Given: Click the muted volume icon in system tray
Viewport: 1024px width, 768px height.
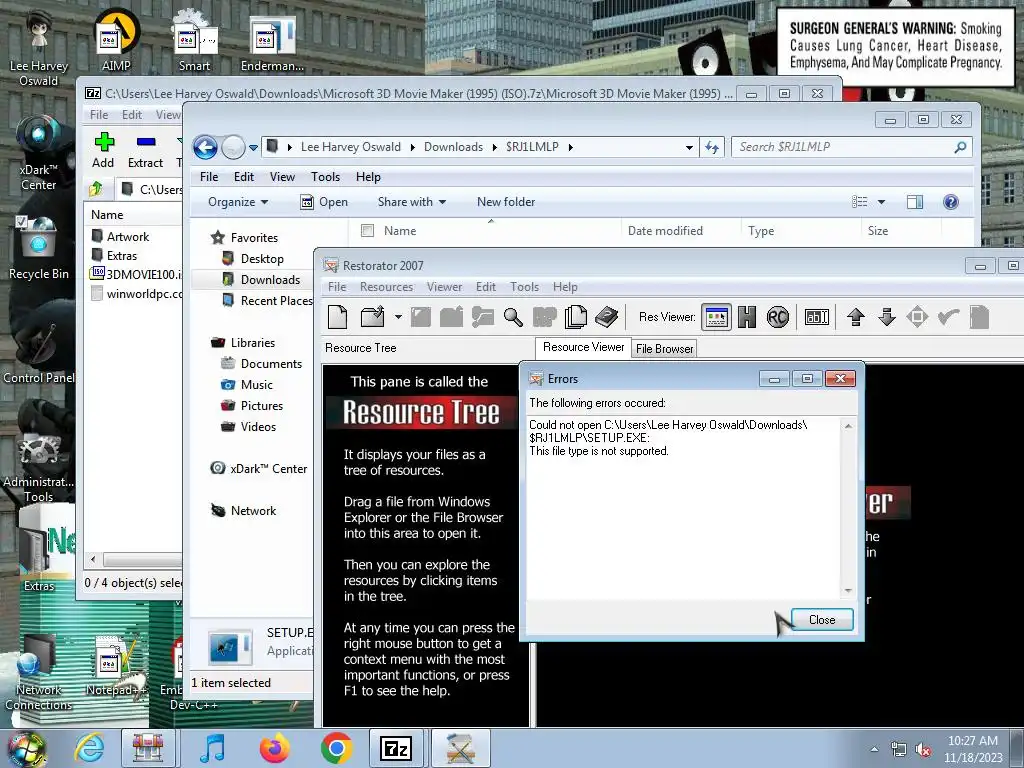Looking at the screenshot, I should point(923,750).
